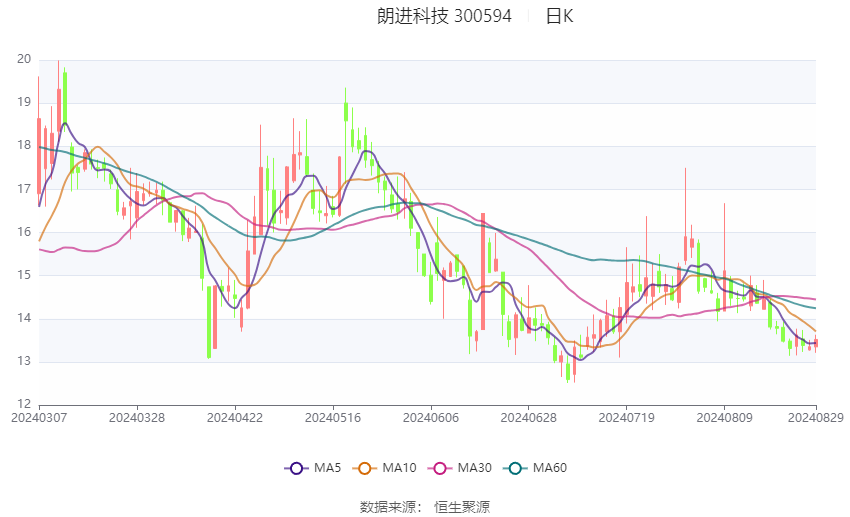This screenshot has width=850, height=517.
Task: Click the 日K label in title
Action: click(559, 16)
